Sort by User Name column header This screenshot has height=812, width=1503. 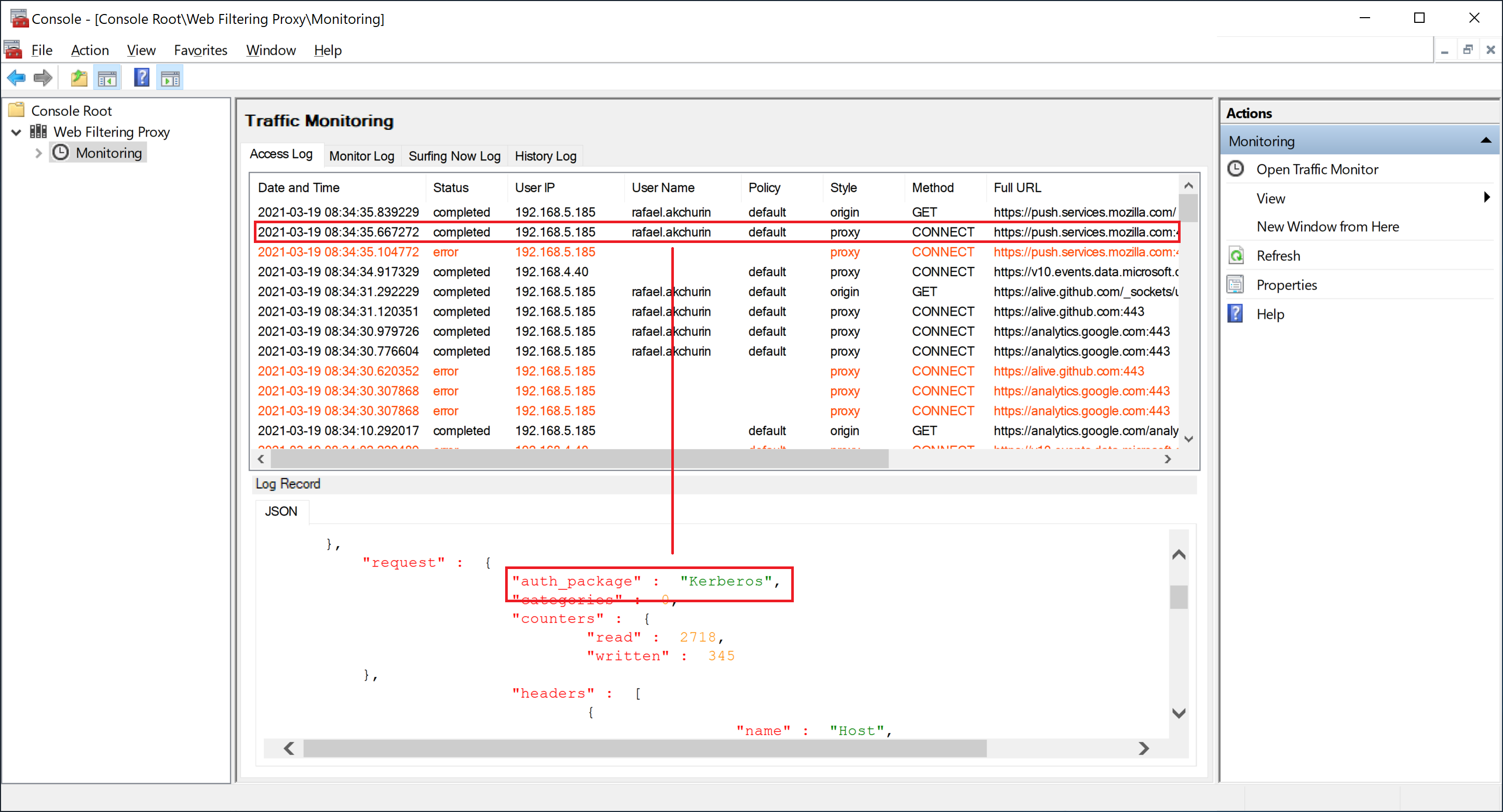(x=684, y=187)
